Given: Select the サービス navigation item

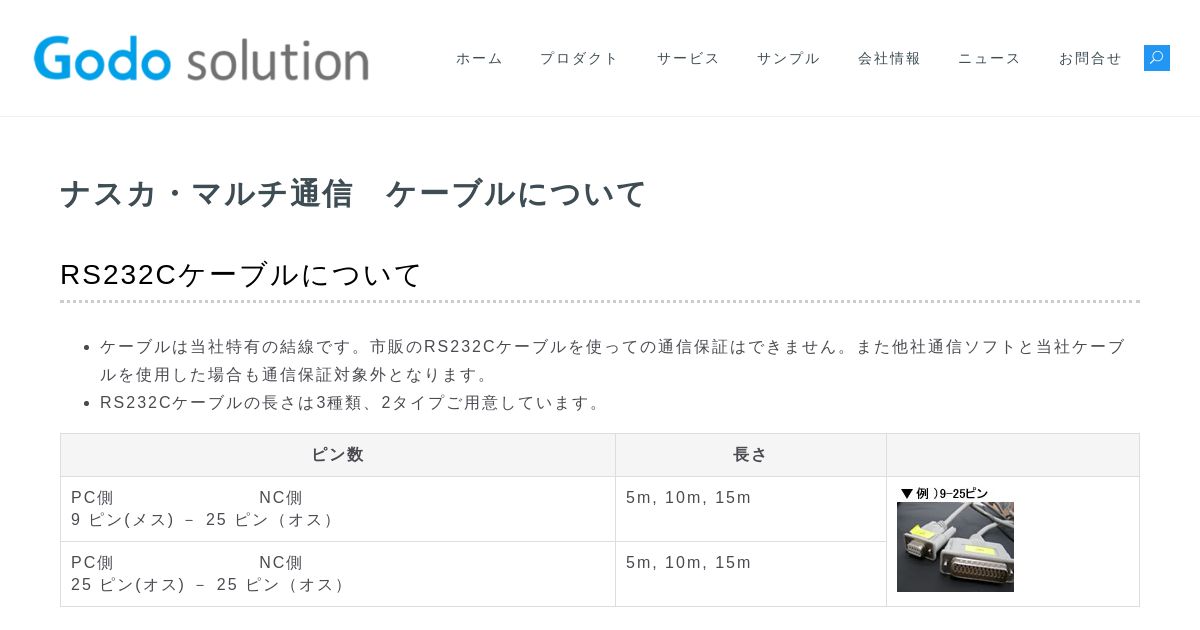Looking at the screenshot, I should click(688, 58).
